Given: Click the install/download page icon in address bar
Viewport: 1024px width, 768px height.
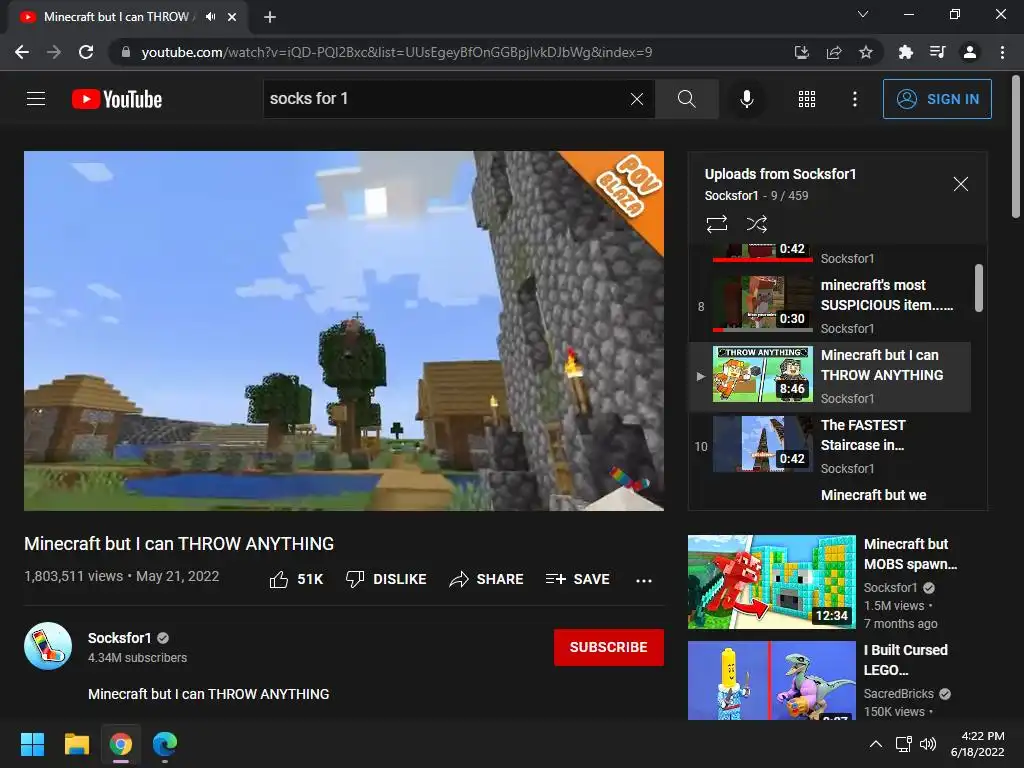Looking at the screenshot, I should tap(801, 52).
